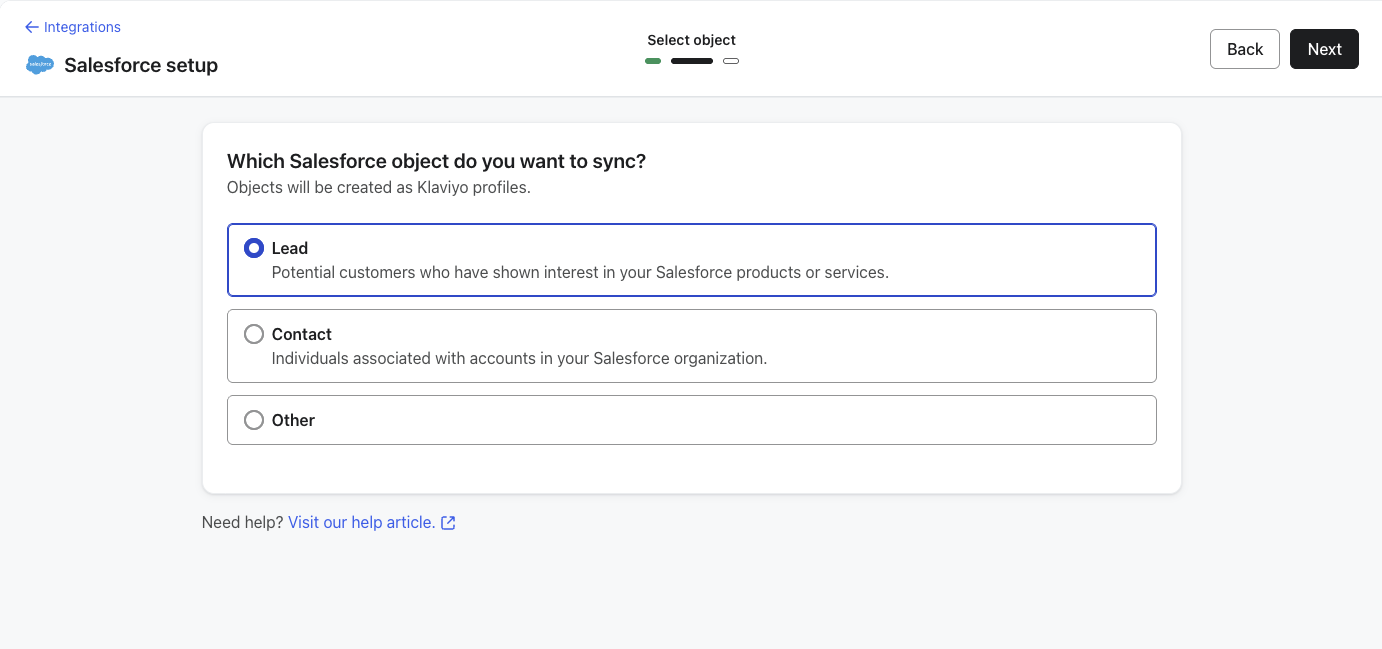Click the Select object step label
The height and width of the screenshot is (649, 1382).
pyautogui.click(x=691, y=40)
